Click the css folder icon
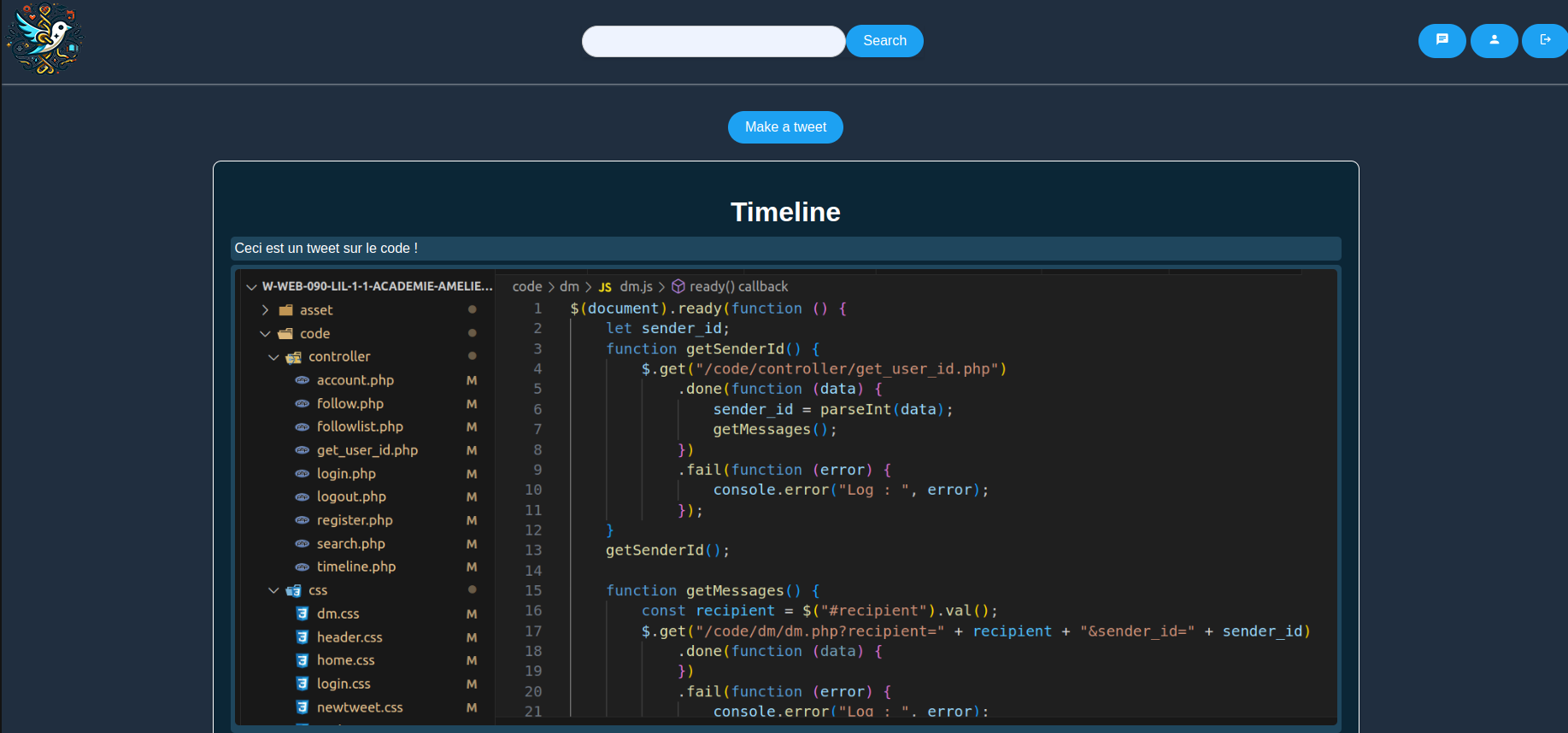Screen dimensions: 1568x733 coord(294,590)
